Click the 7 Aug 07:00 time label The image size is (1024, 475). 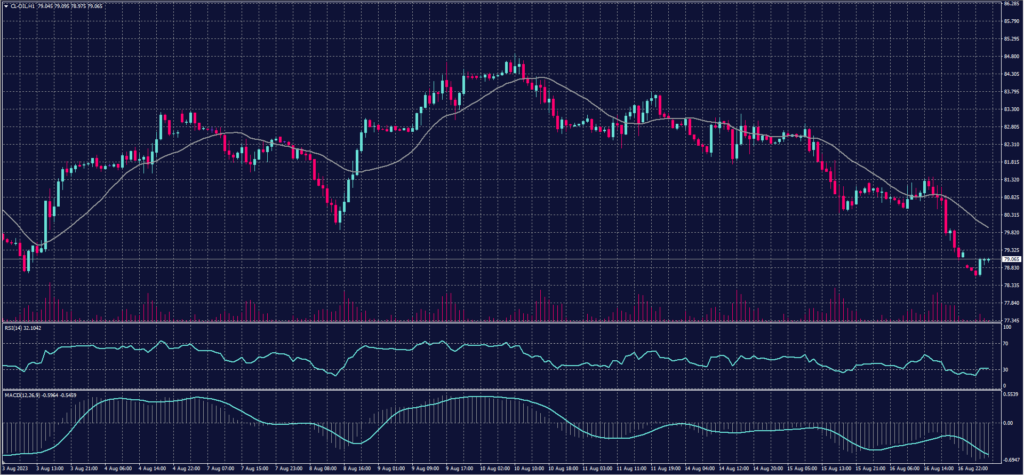point(220,468)
